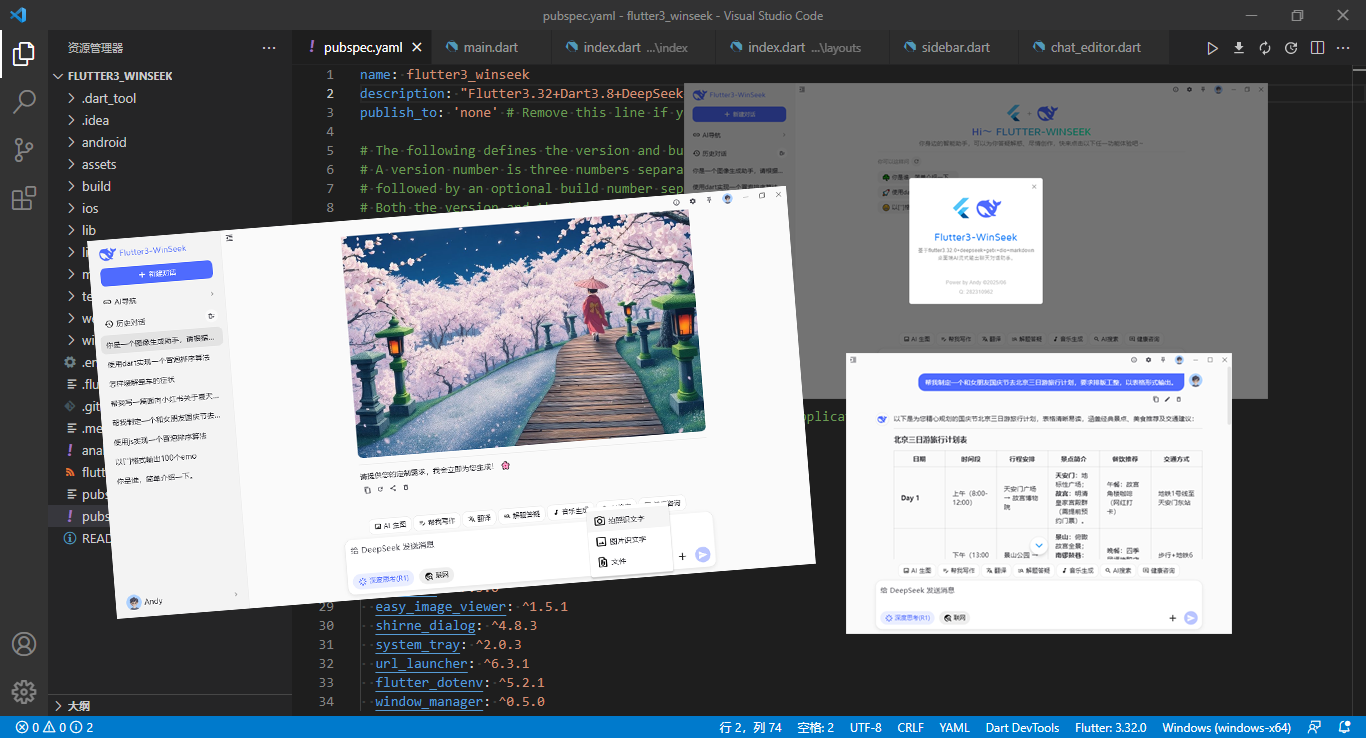Collapse the FLUTTER3_WINSEEK folder tree
1366x738 pixels.
pos(58,75)
